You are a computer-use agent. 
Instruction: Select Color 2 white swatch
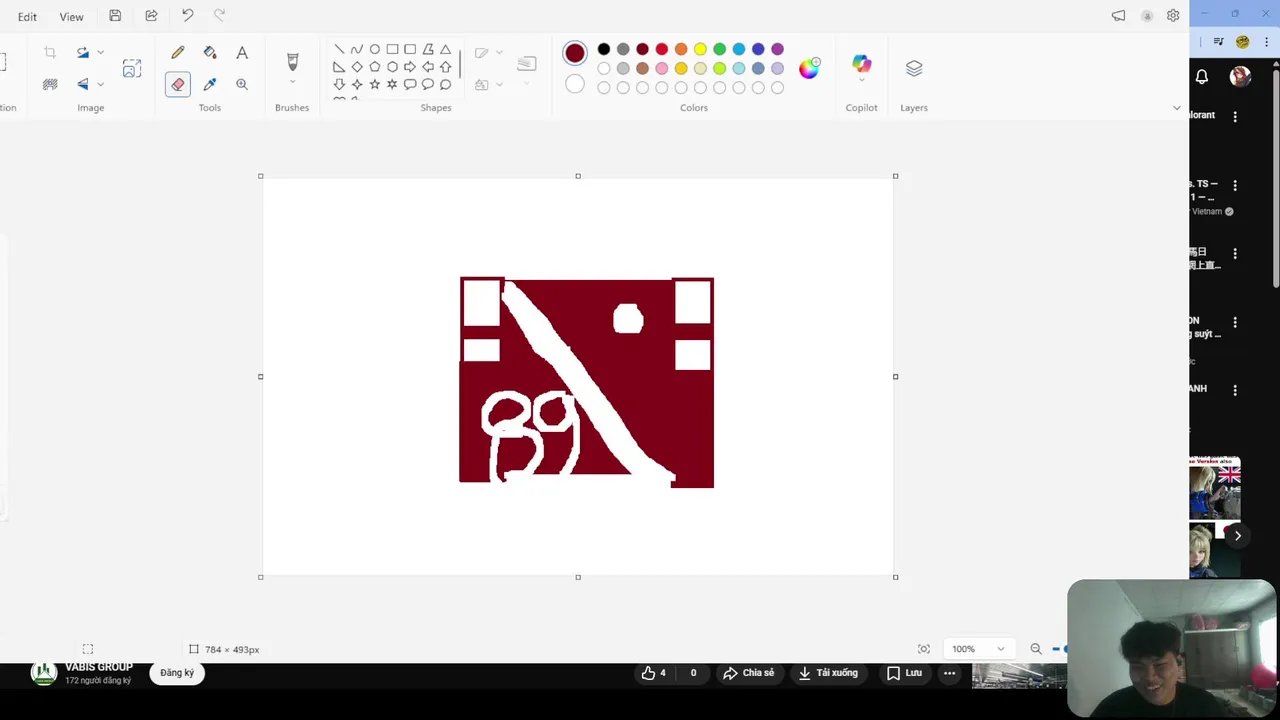(x=575, y=84)
